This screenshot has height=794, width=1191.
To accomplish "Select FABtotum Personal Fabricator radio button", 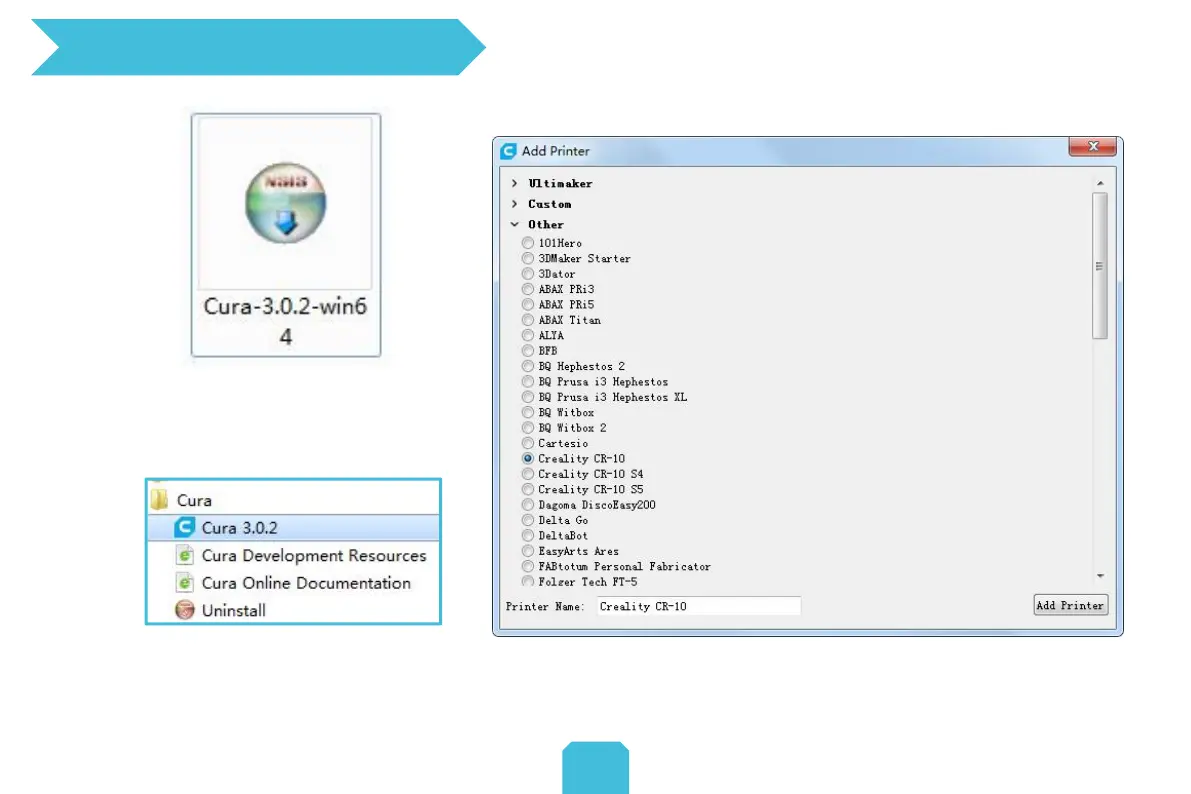I will (528, 566).
